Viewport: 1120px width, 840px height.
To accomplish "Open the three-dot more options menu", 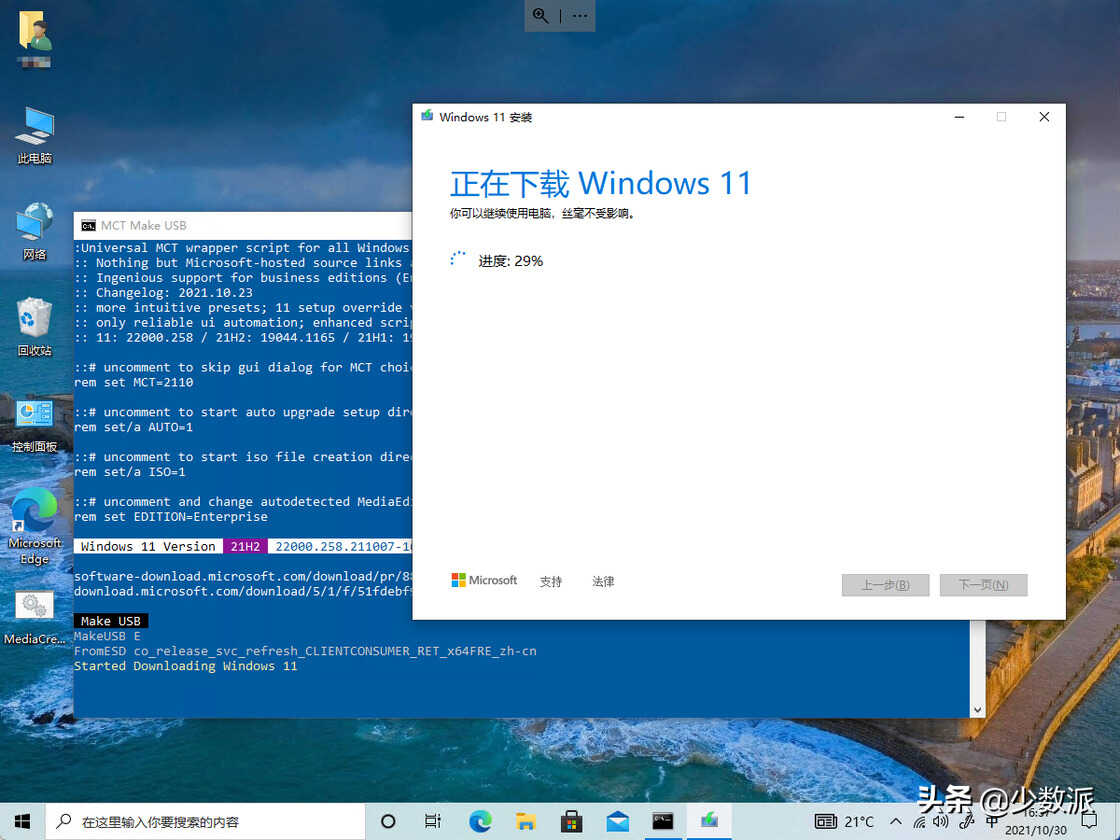I will click(x=579, y=16).
